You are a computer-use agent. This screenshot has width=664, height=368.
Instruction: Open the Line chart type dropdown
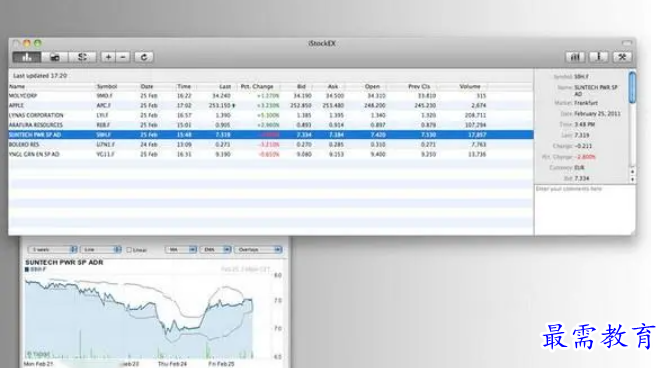[x=101, y=250]
